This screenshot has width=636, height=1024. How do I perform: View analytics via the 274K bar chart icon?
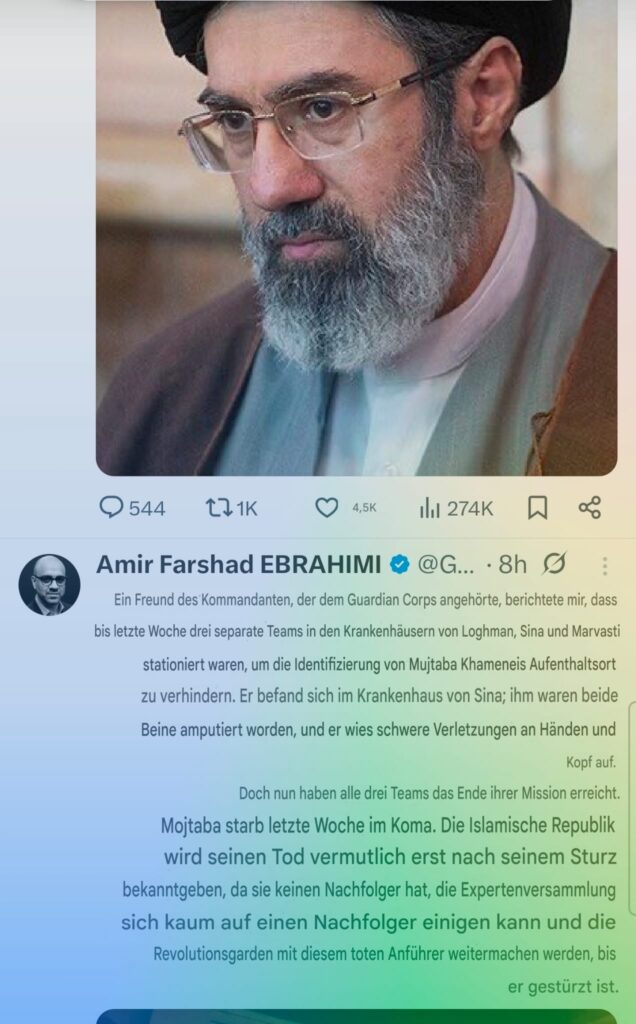point(430,507)
